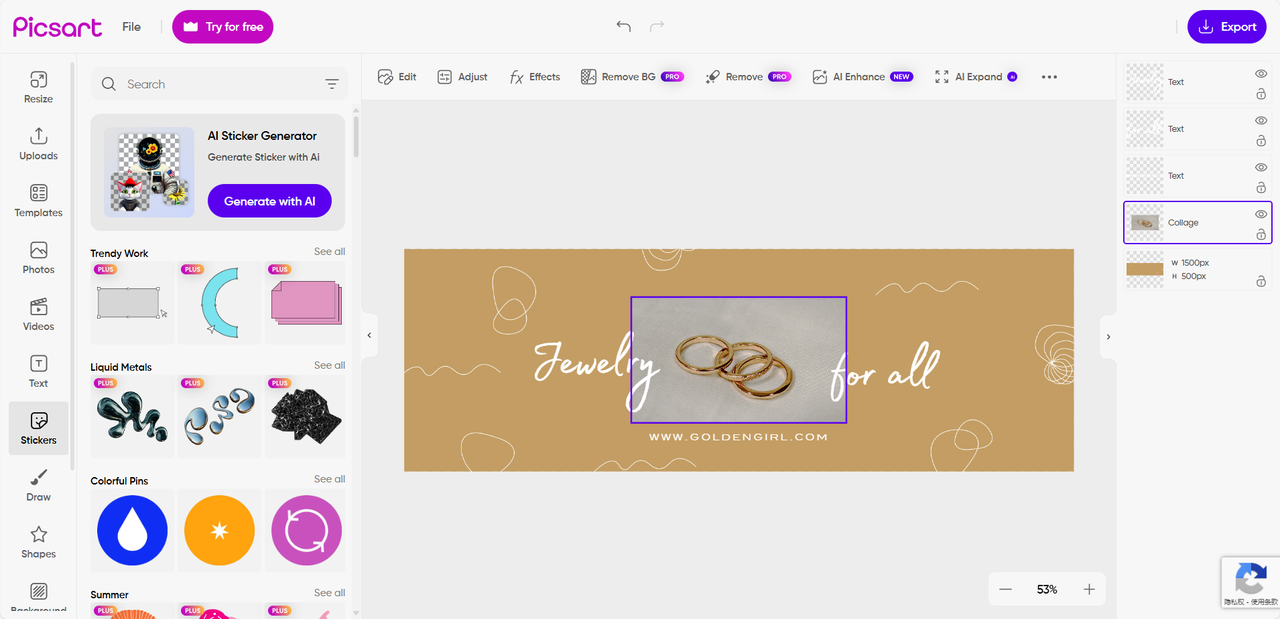Open the File menu
Screen dimensions: 1280x619
tap(131, 27)
